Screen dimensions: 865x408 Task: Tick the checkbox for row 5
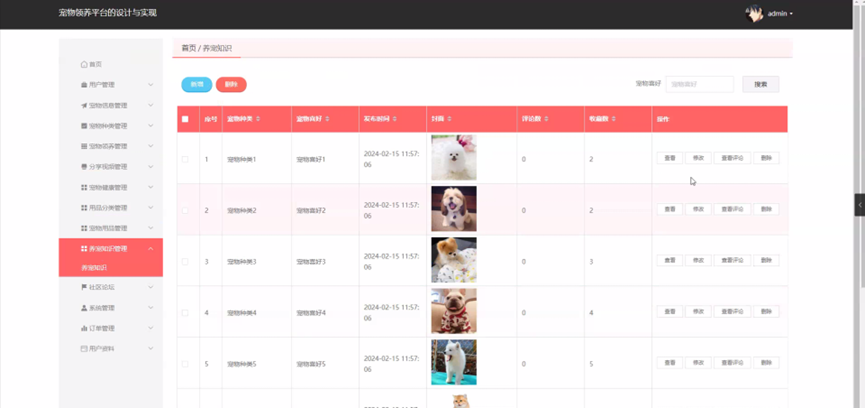pyautogui.click(x=185, y=364)
